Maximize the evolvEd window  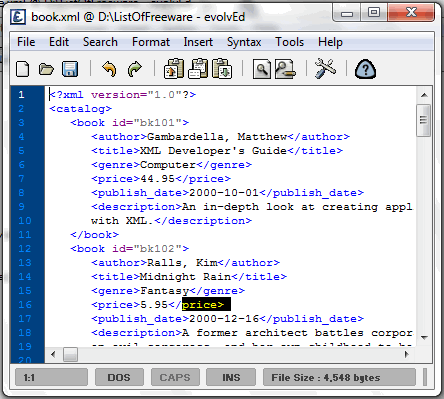click(374, 14)
